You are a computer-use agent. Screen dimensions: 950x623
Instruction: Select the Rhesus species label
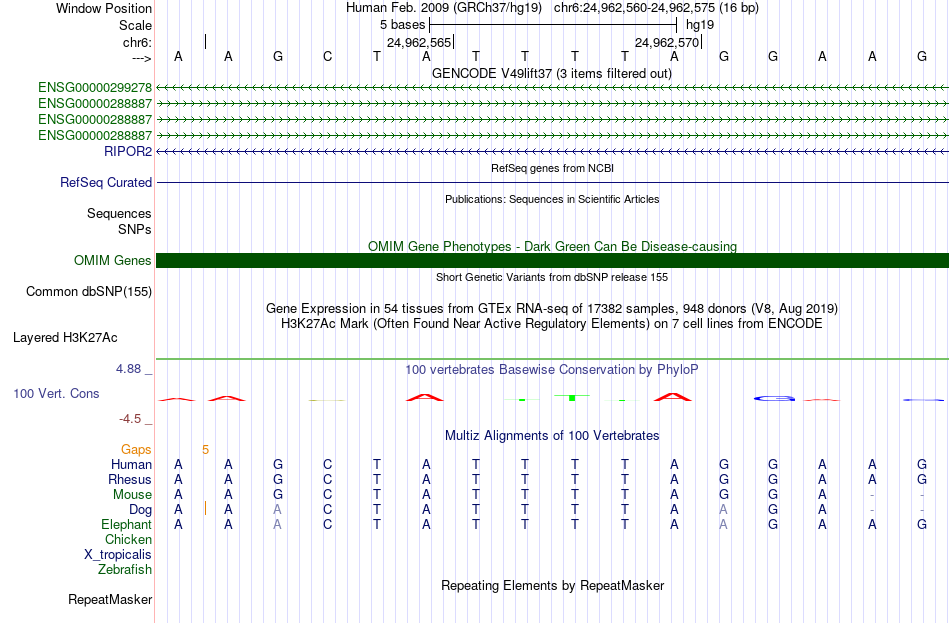130,480
